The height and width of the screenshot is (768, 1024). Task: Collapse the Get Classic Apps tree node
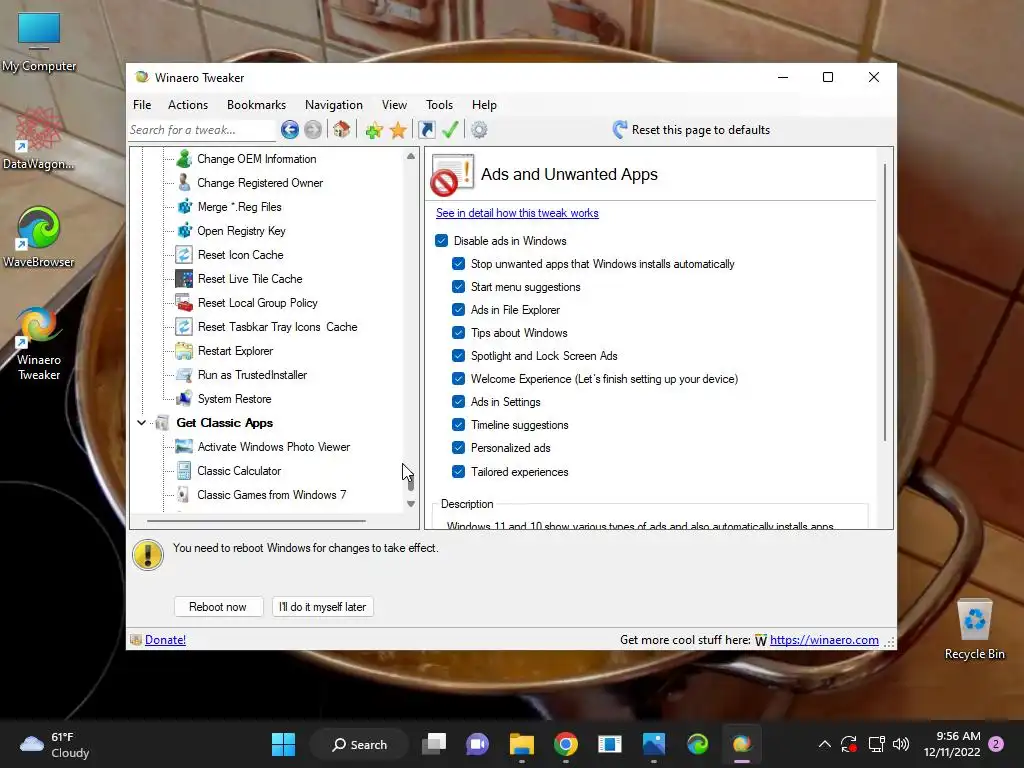pos(142,423)
